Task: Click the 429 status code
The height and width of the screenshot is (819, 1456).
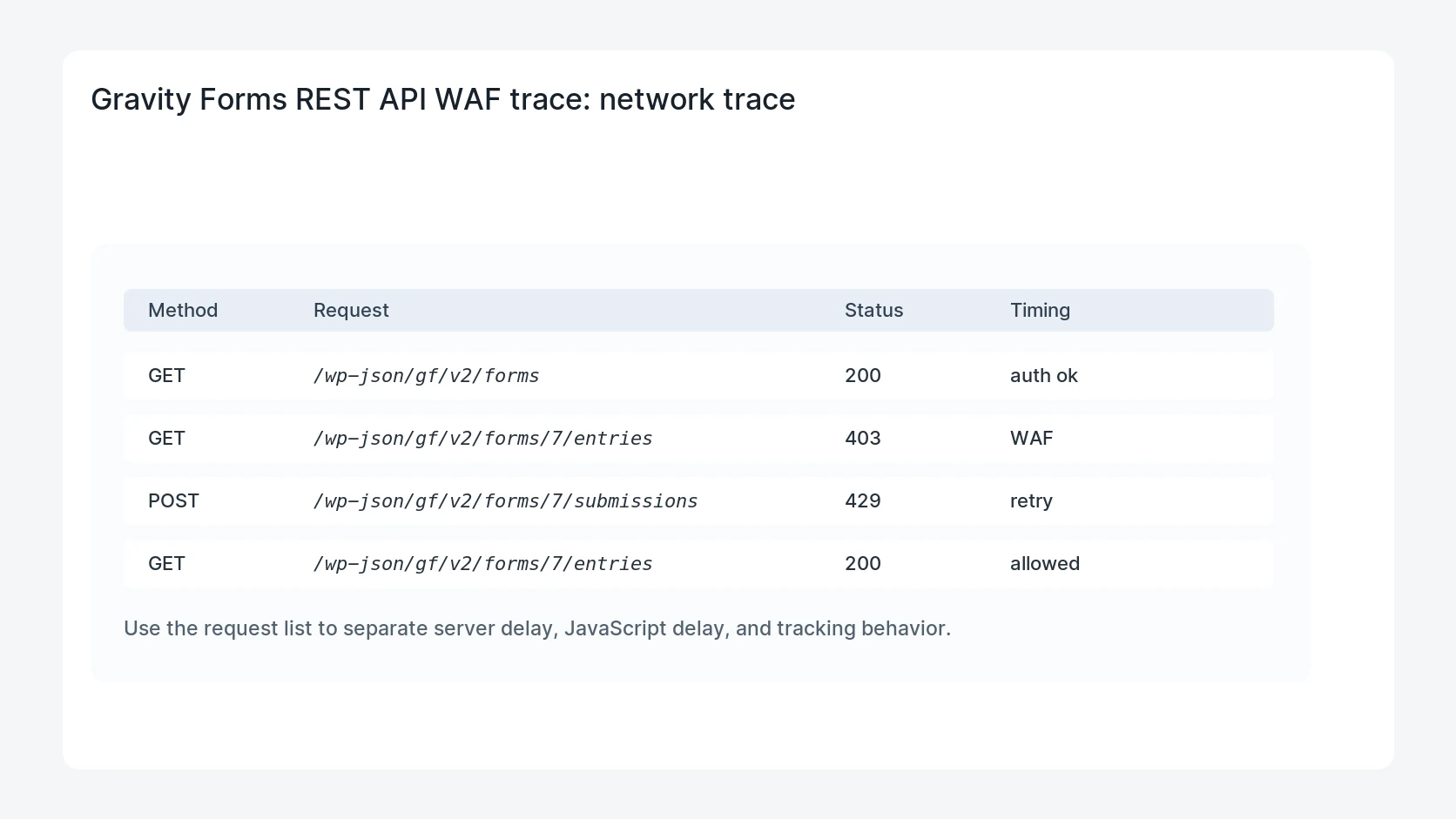Action: [862, 501]
